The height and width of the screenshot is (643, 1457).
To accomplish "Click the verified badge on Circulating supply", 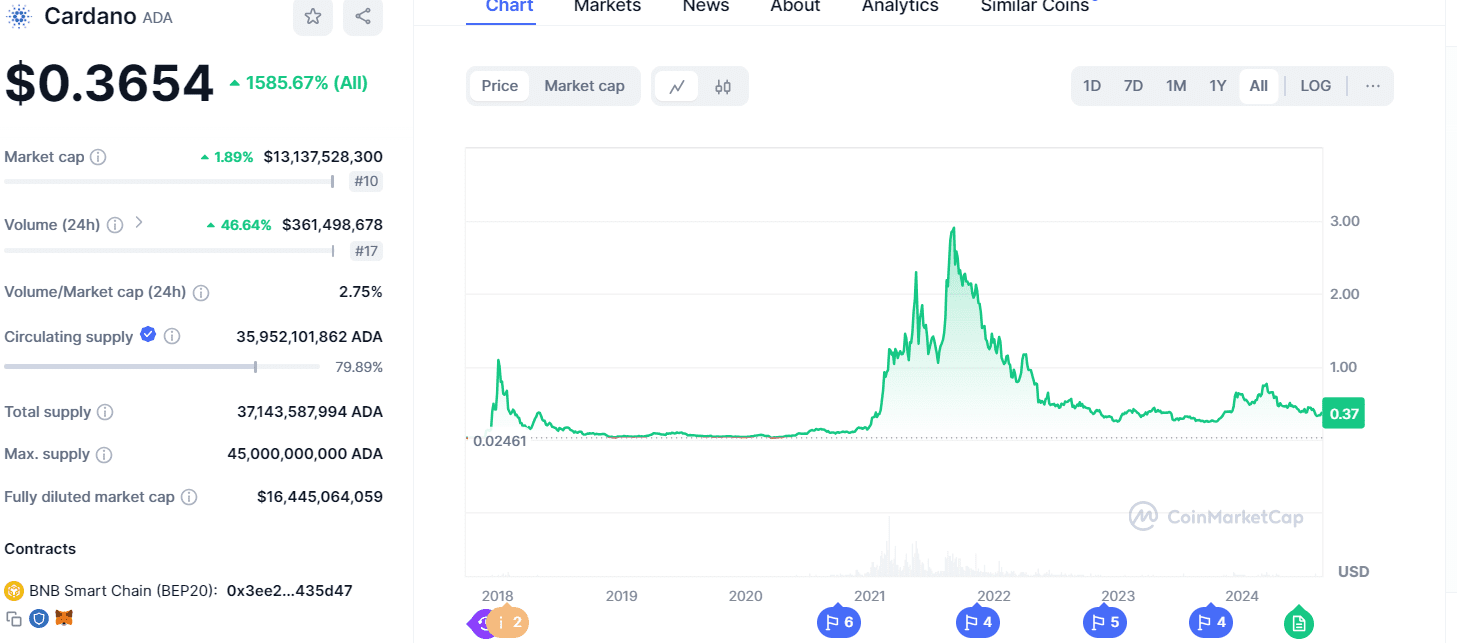I will [147, 334].
